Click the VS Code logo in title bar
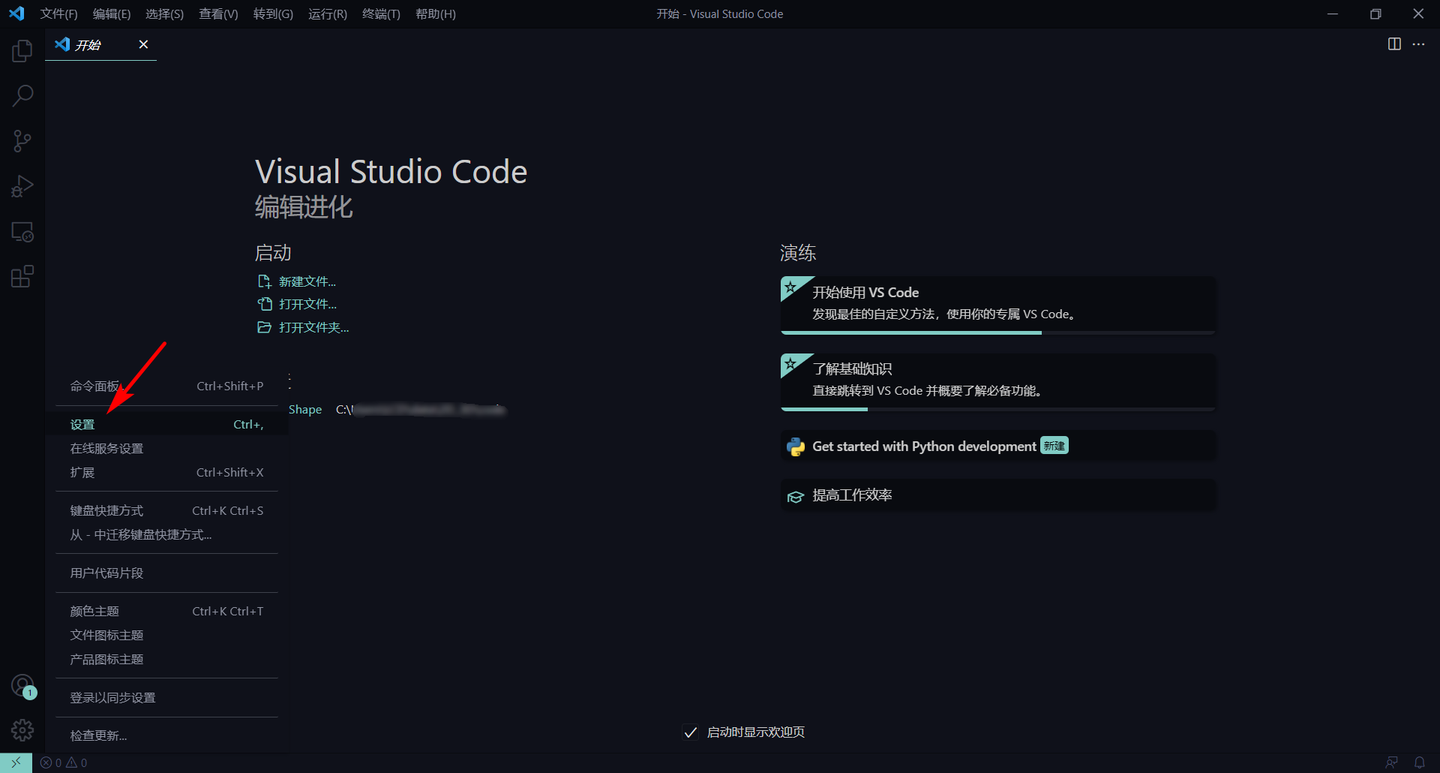The height and width of the screenshot is (773, 1440). (x=16, y=14)
